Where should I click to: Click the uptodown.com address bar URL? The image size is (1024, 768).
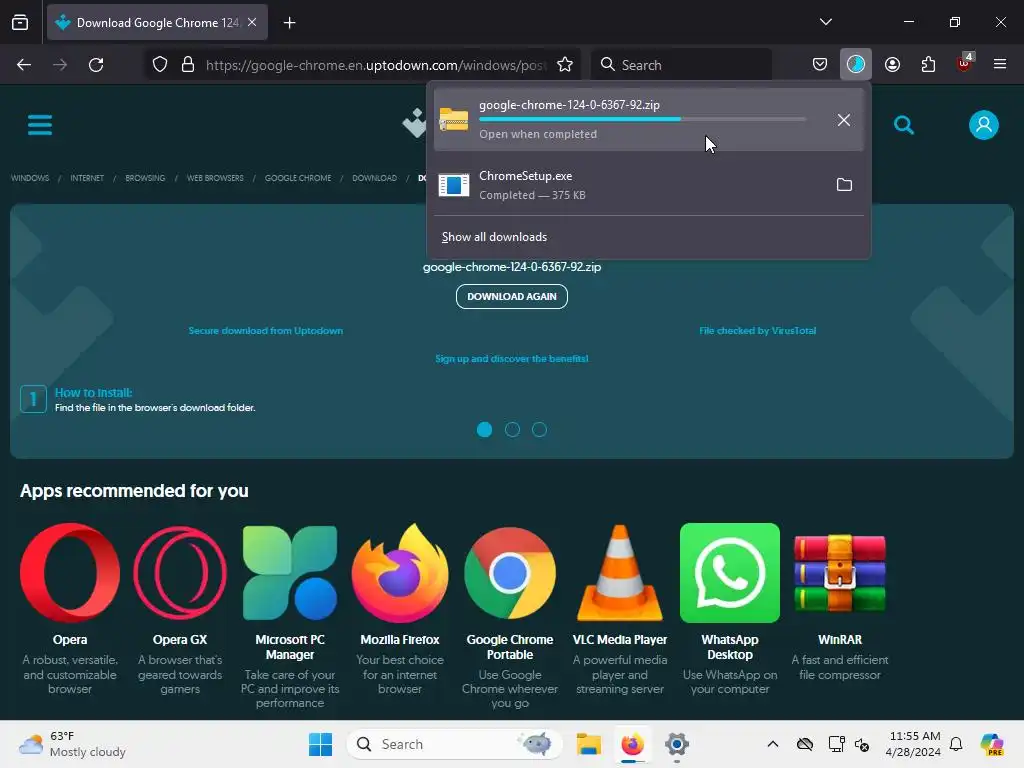pyautogui.click(x=376, y=65)
